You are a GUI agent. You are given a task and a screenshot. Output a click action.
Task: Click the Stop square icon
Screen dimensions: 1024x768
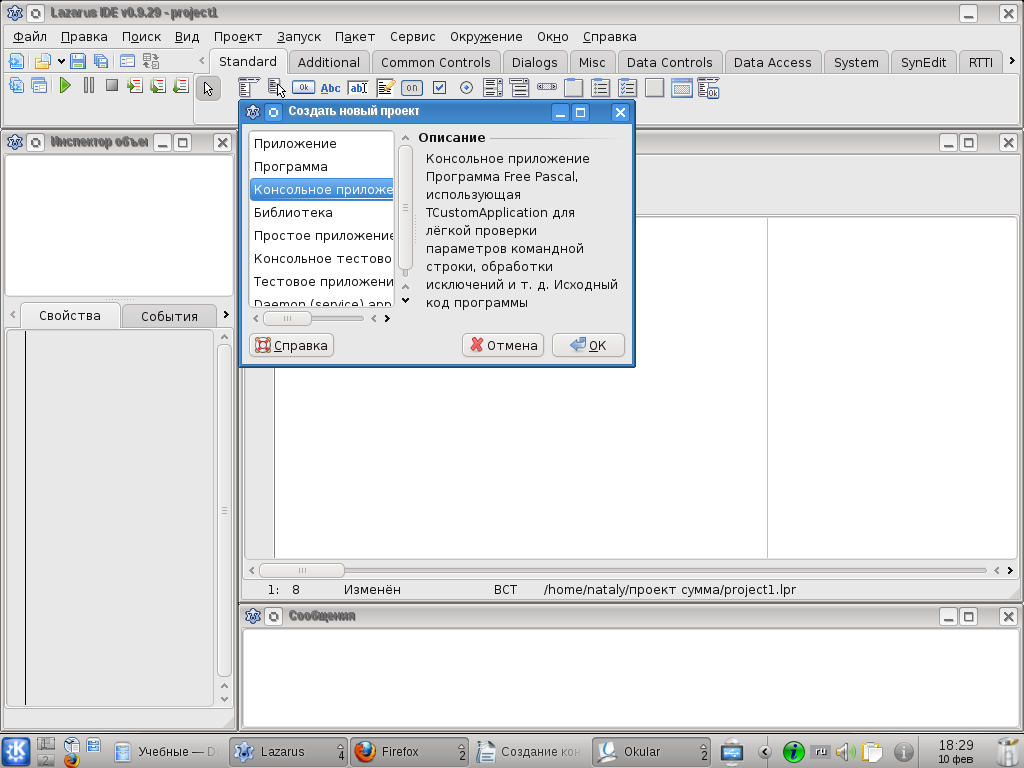112,85
